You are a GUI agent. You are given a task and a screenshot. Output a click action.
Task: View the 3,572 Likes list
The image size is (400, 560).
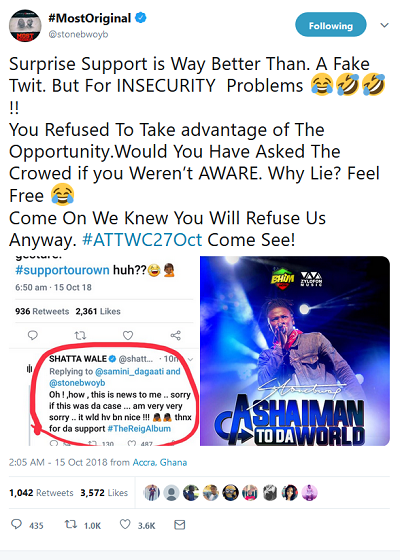(x=104, y=493)
